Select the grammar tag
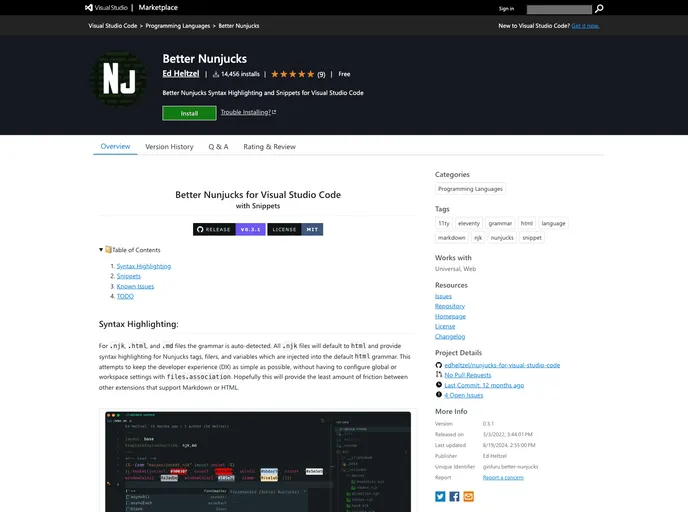Image resolution: width=688 pixels, height=512 pixels. 500,223
